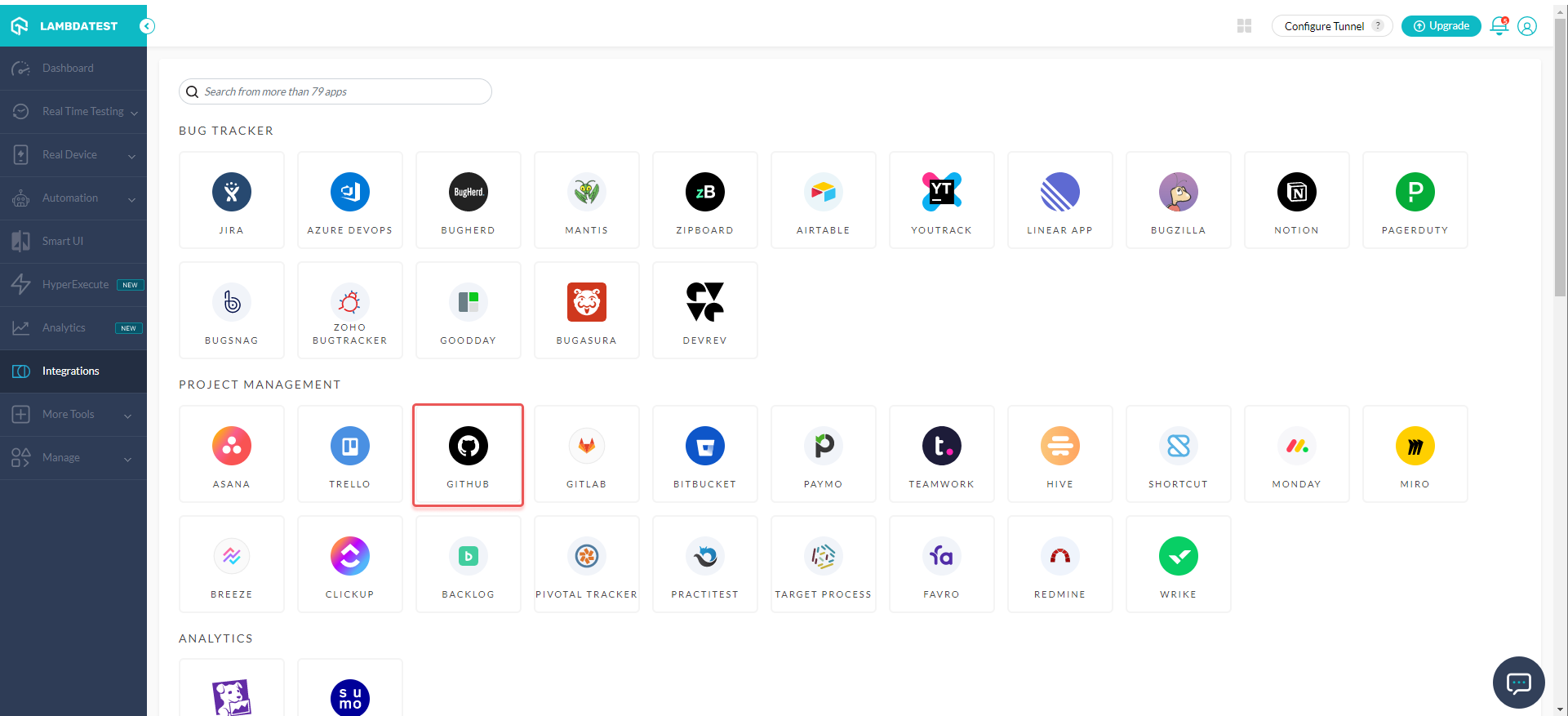Open the Pivotal Tracker integration
Image resolution: width=1568 pixels, height=716 pixels.
(587, 564)
